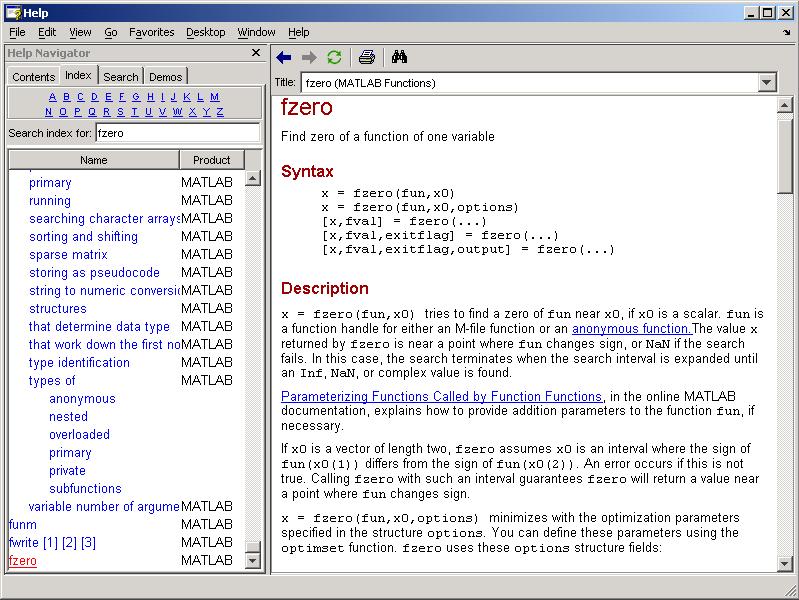Open the 'subfunctions' sub-entry in index

pos(85,488)
